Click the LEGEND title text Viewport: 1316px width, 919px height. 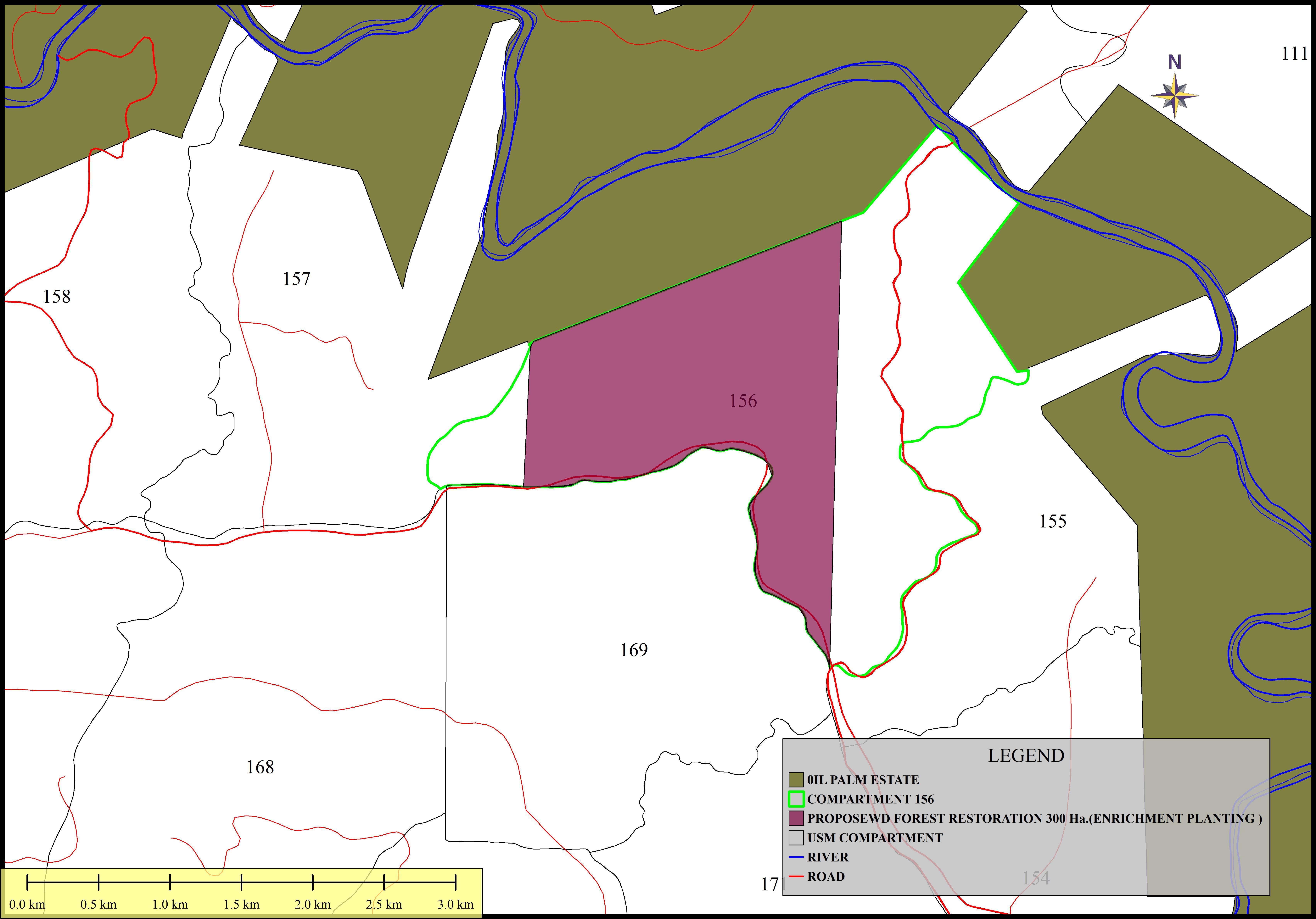[1026, 756]
